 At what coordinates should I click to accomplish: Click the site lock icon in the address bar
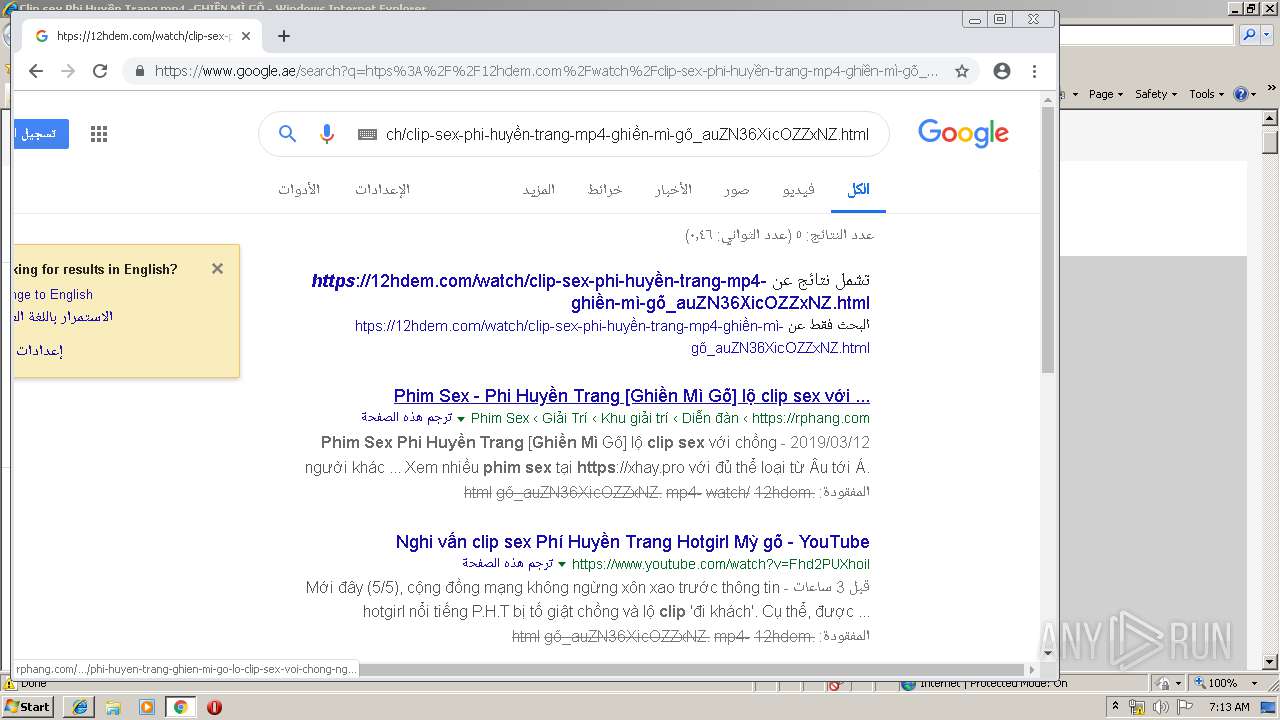pyautogui.click(x=139, y=71)
